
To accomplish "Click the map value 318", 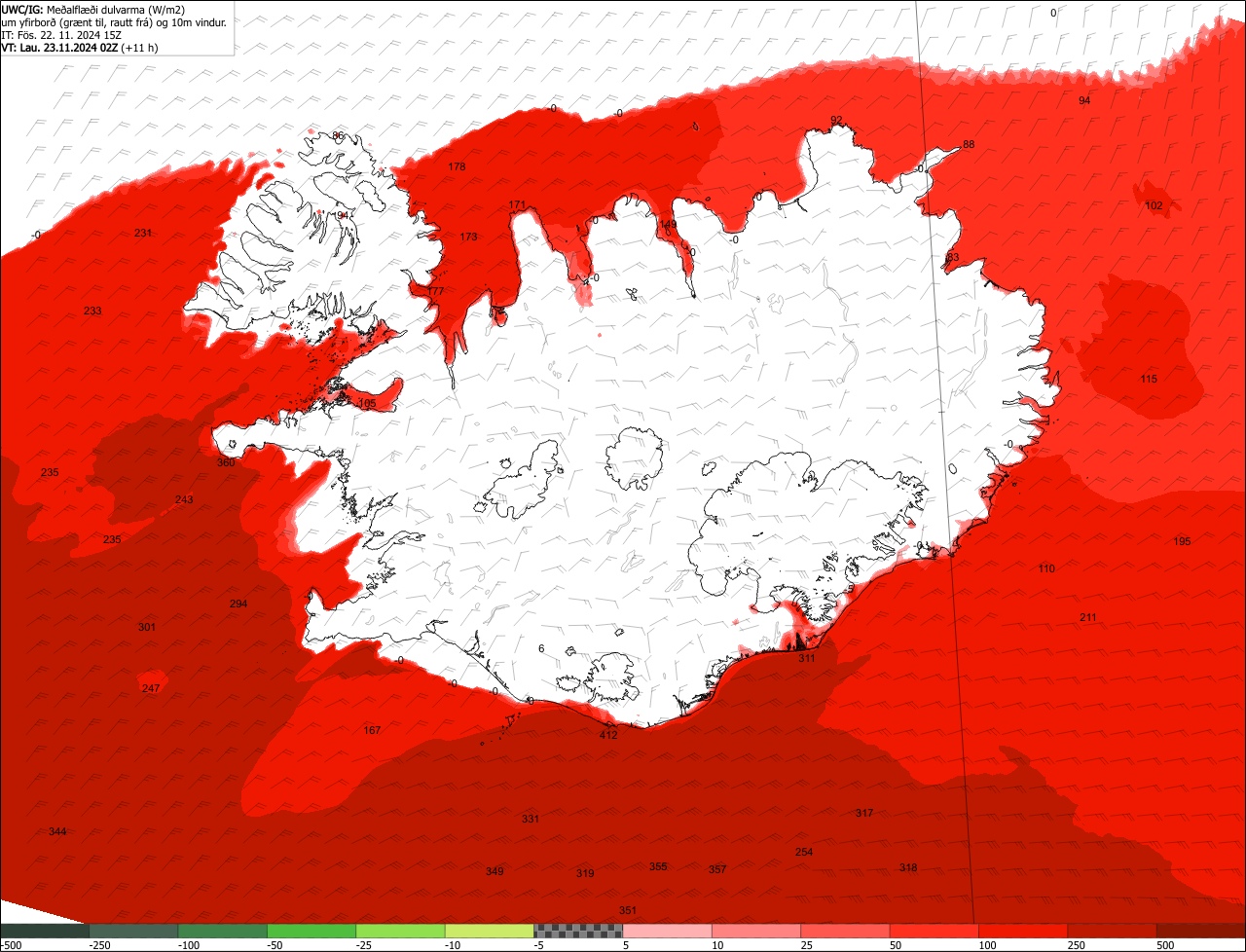I will pos(908,867).
